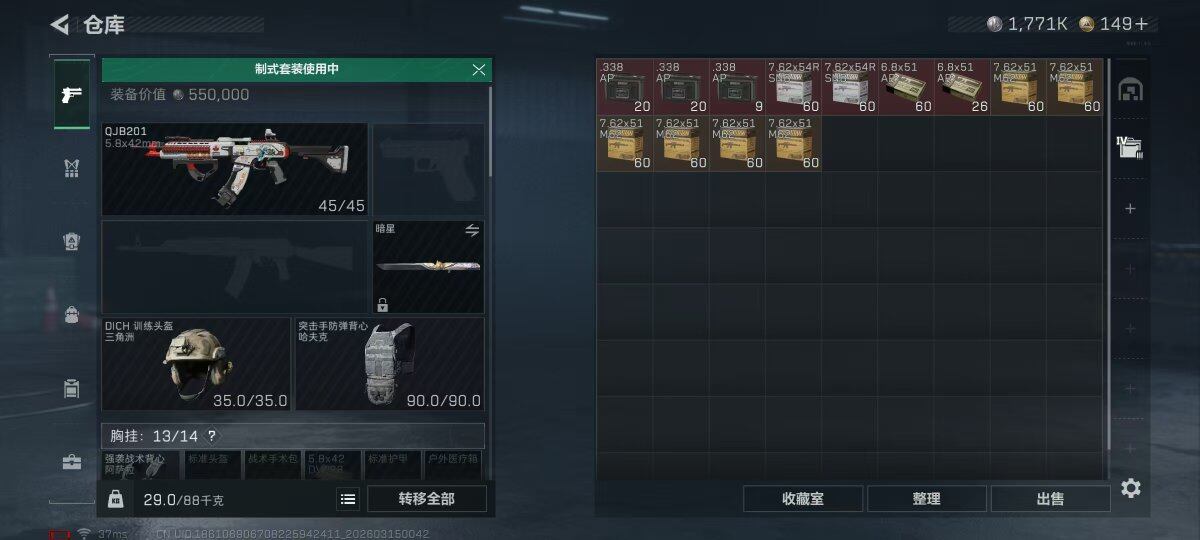Swap the 暗星 melee weapon
This screenshot has height=540, width=1200.
(x=472, y=230)
